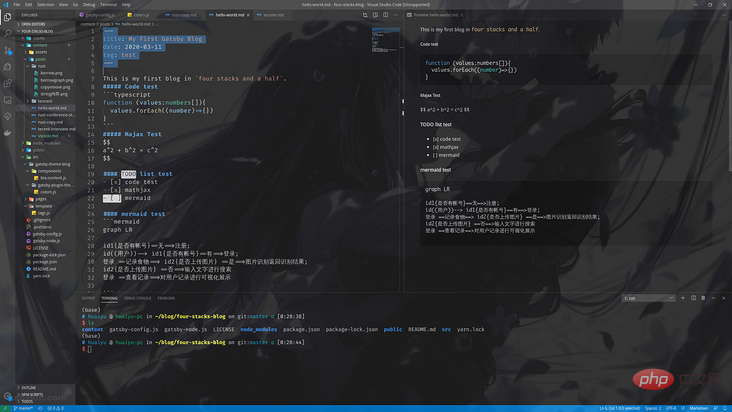The width and height of the screenshot is (732, 412).
Task: Click the open changes compare icon in editor toolbar
Action: tap(365, 15)
